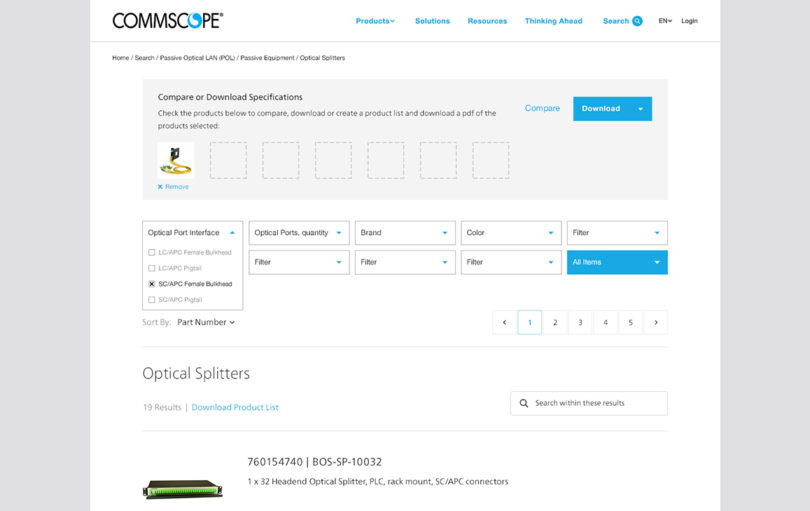
Task: Open product 760154740 | BOS-SP-10032
Action: (x=315, y=462)
